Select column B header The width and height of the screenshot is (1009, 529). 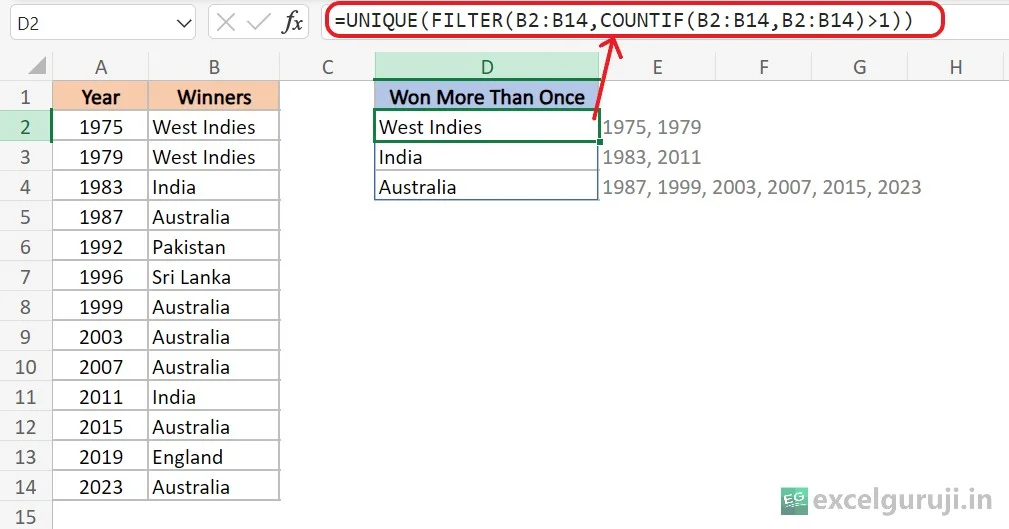click(214, 66)
